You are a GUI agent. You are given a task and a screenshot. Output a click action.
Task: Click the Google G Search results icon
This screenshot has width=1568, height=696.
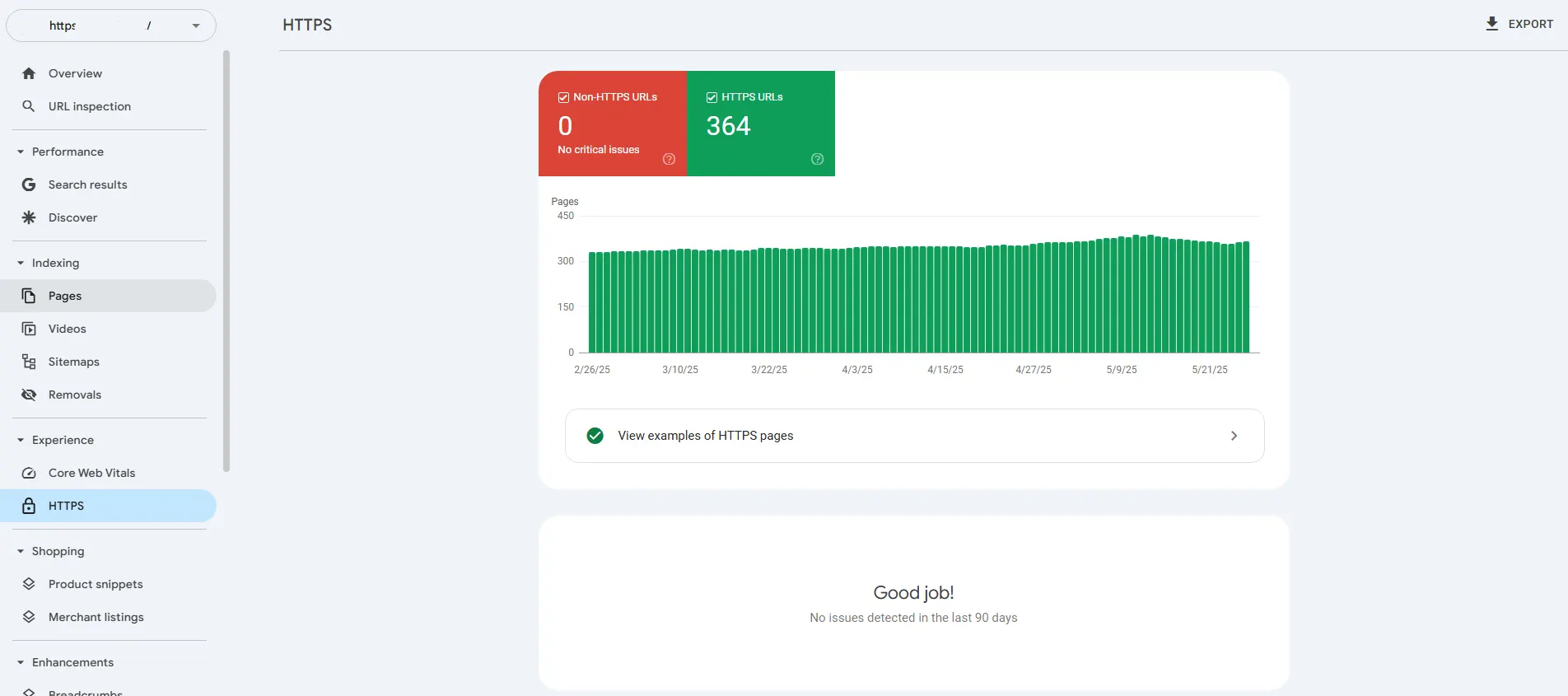29,185
